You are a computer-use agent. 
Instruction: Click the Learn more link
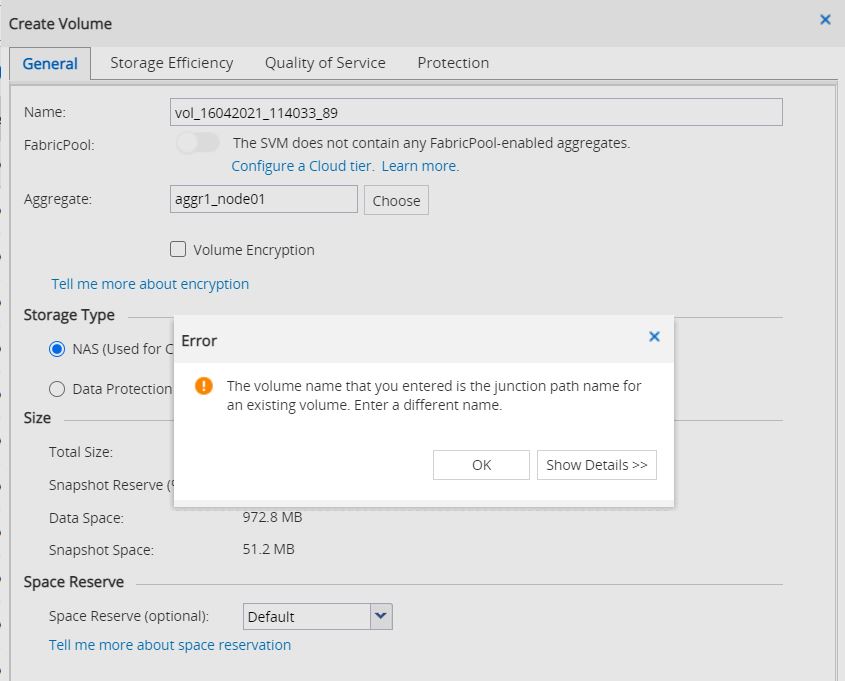pos(420,166)
